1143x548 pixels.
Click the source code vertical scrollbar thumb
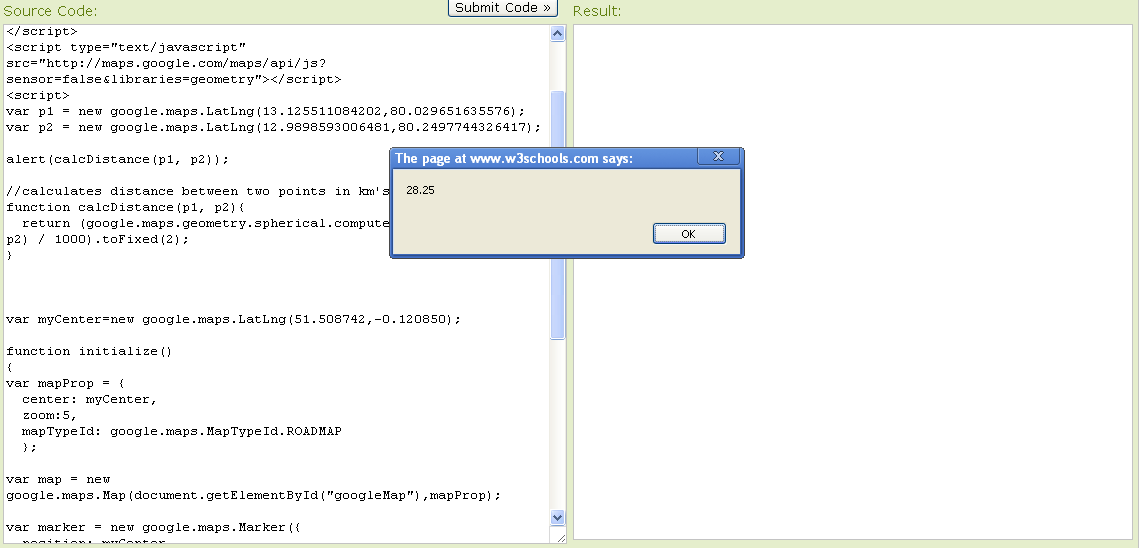coord(558,215)
